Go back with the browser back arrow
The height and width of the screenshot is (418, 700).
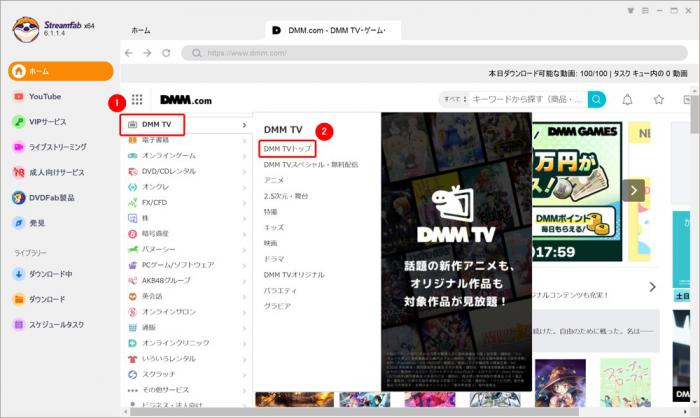129,53
